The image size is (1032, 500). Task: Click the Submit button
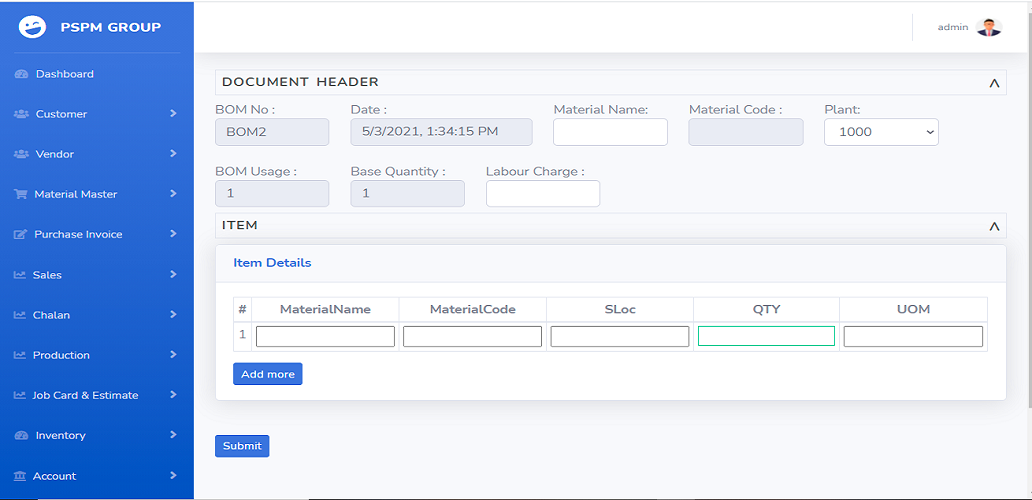[242, 446]
